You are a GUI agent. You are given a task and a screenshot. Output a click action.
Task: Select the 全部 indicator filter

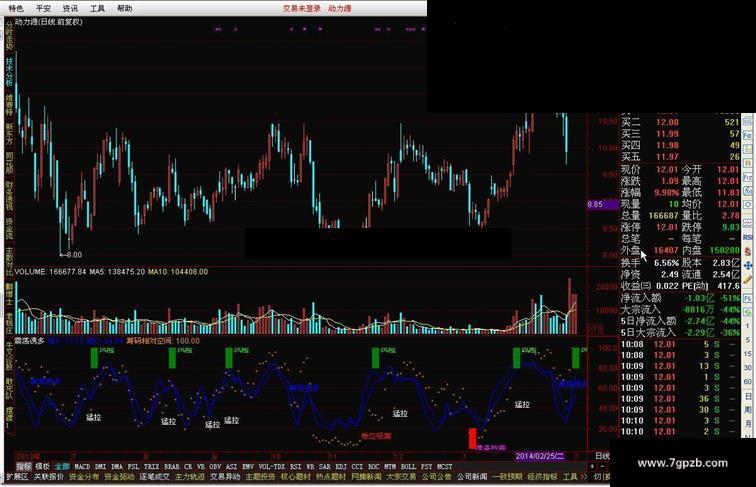(62, 466)
